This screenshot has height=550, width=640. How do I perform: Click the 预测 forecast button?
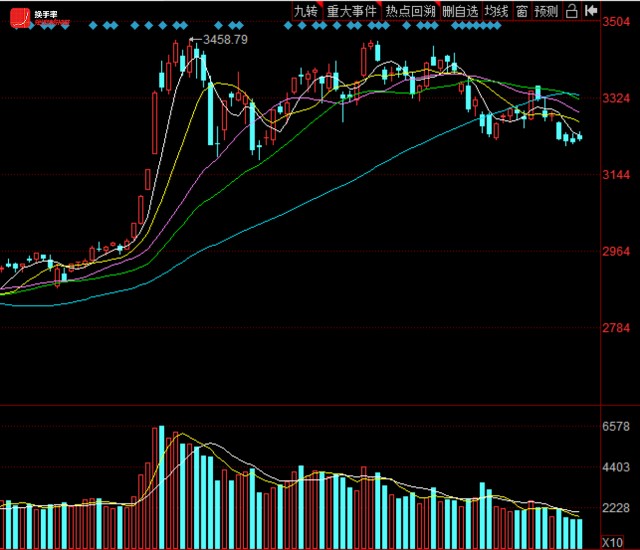[546, 11]
